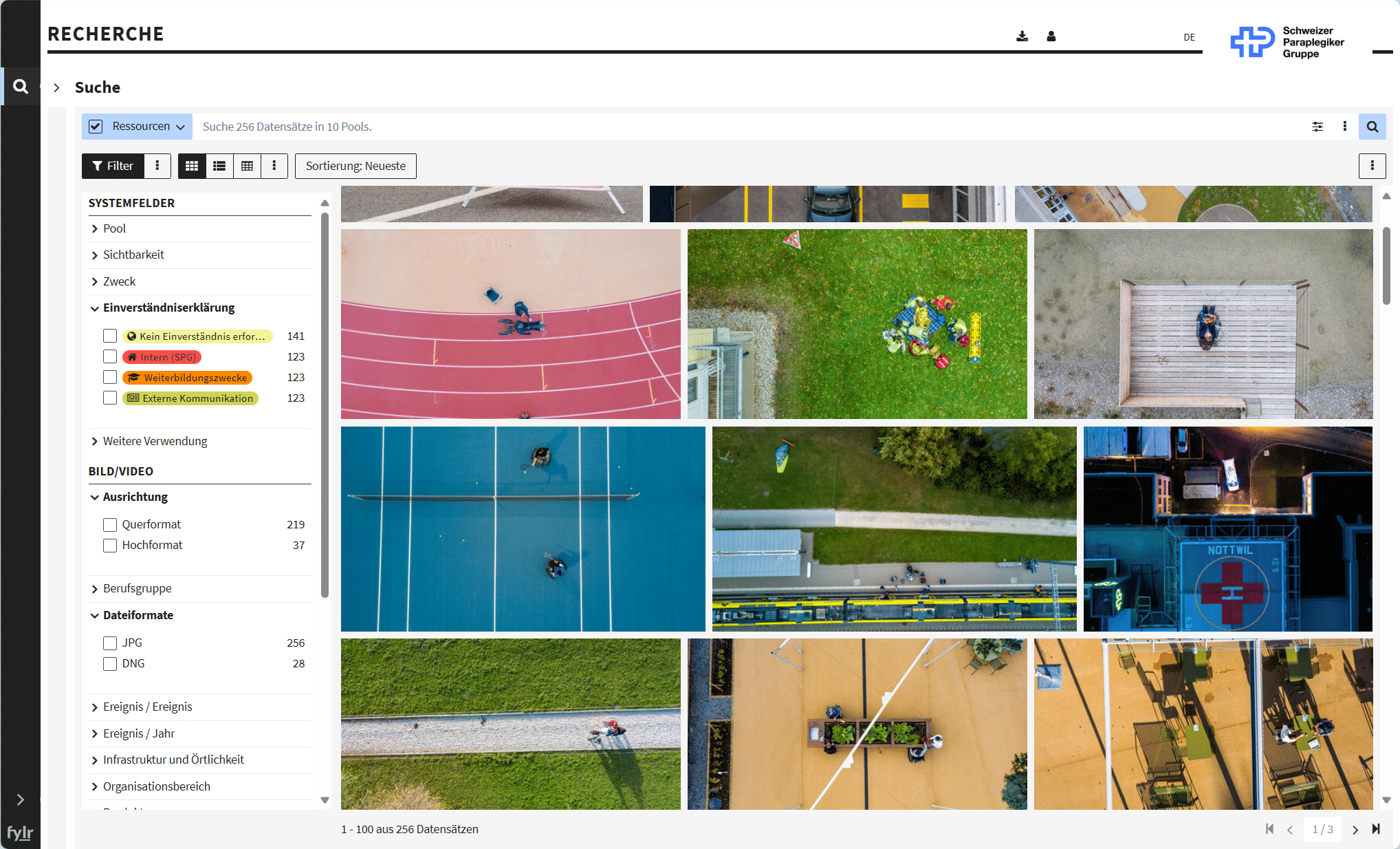This screenshot has width=1400, height=849.
Task: Click the green Externe Kommunikation tag
Action: click(x=190, y=398)
